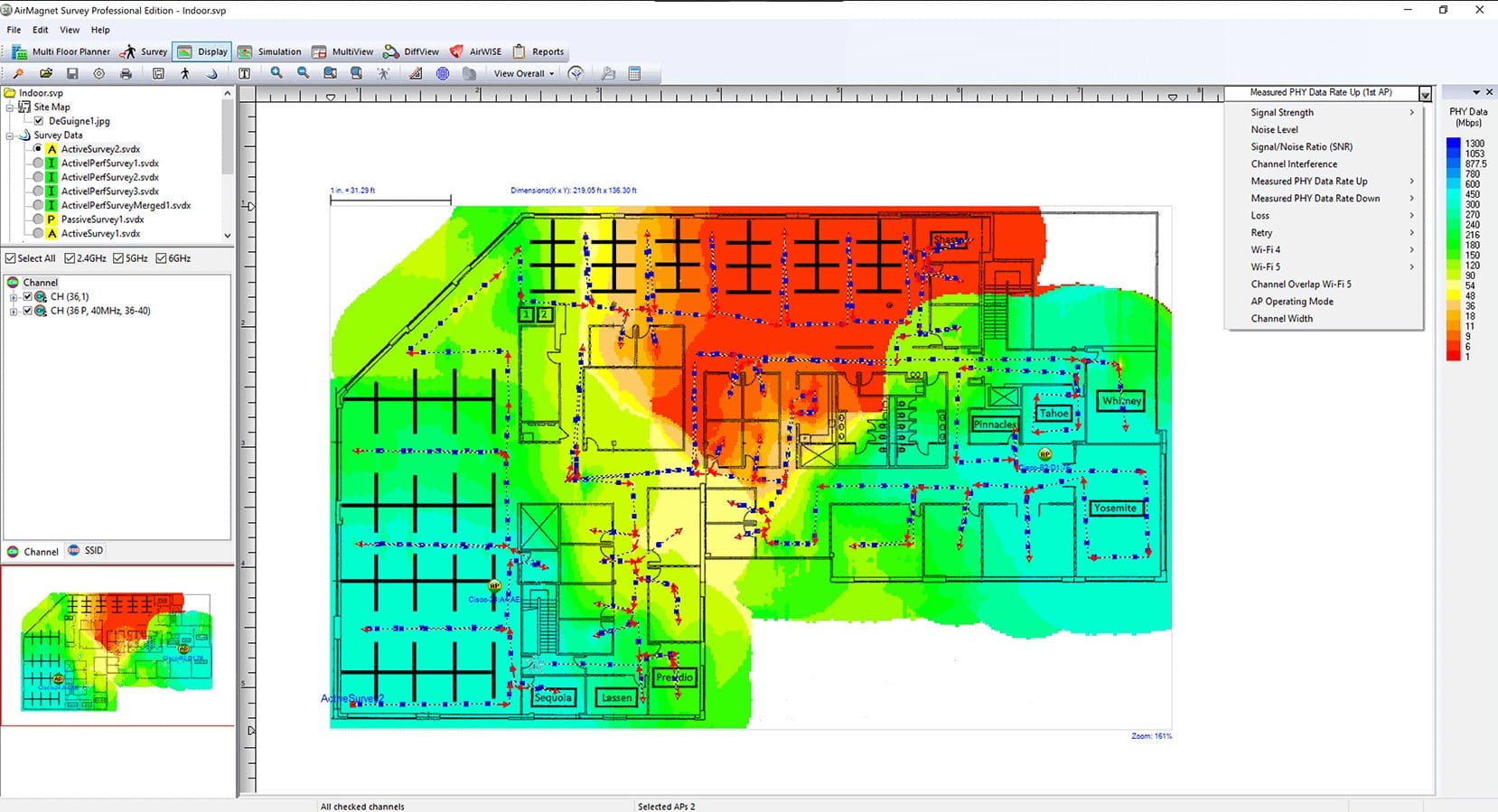Click the red low-rate legend color
Image resolution: width=1498 pixels, height=812 pixels.
pos(1453,356)
